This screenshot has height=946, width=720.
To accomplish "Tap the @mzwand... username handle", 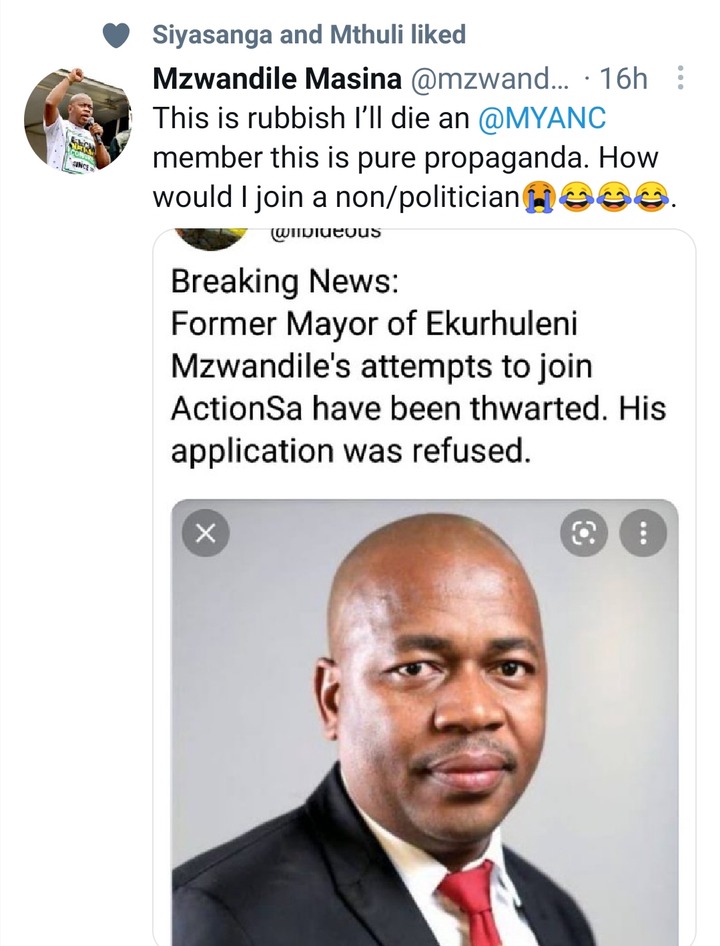I will tap(489, 78).
